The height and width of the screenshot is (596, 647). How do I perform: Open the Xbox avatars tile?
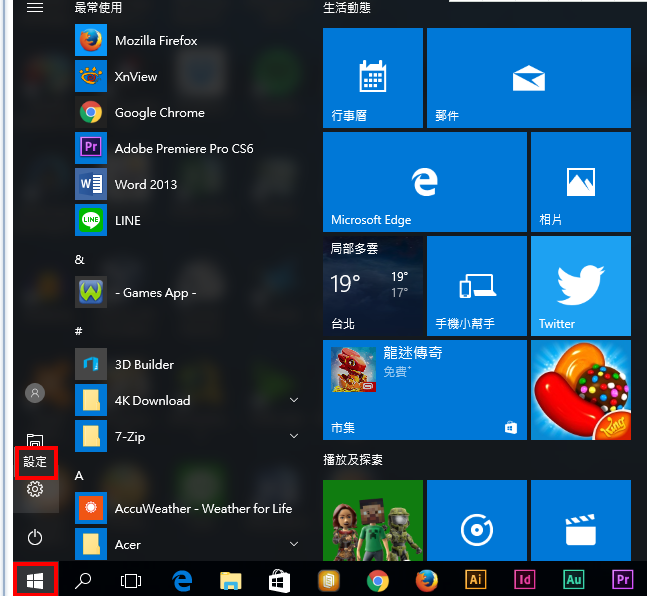point(373,520)
